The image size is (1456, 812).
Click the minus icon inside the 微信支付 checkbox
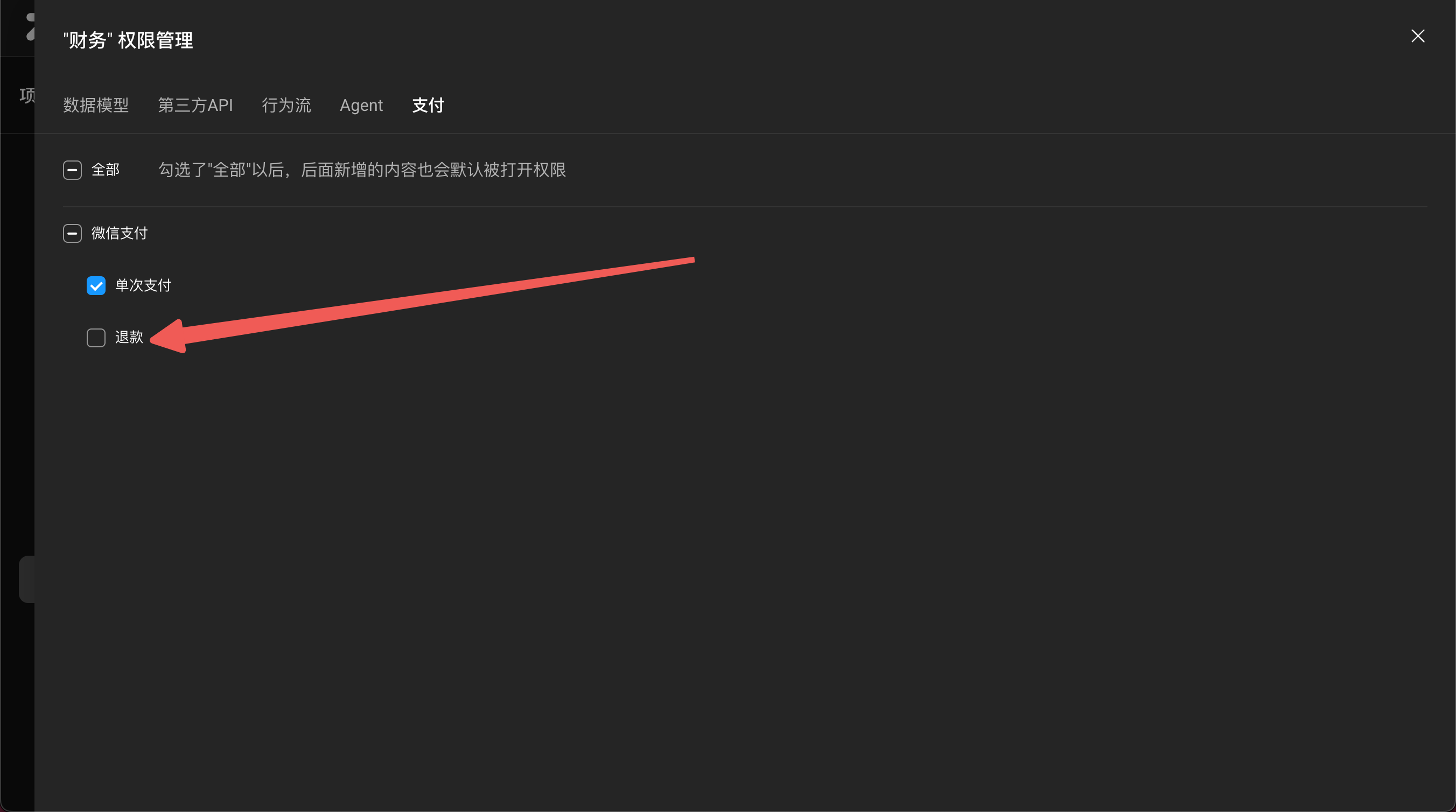click(72, 233)
